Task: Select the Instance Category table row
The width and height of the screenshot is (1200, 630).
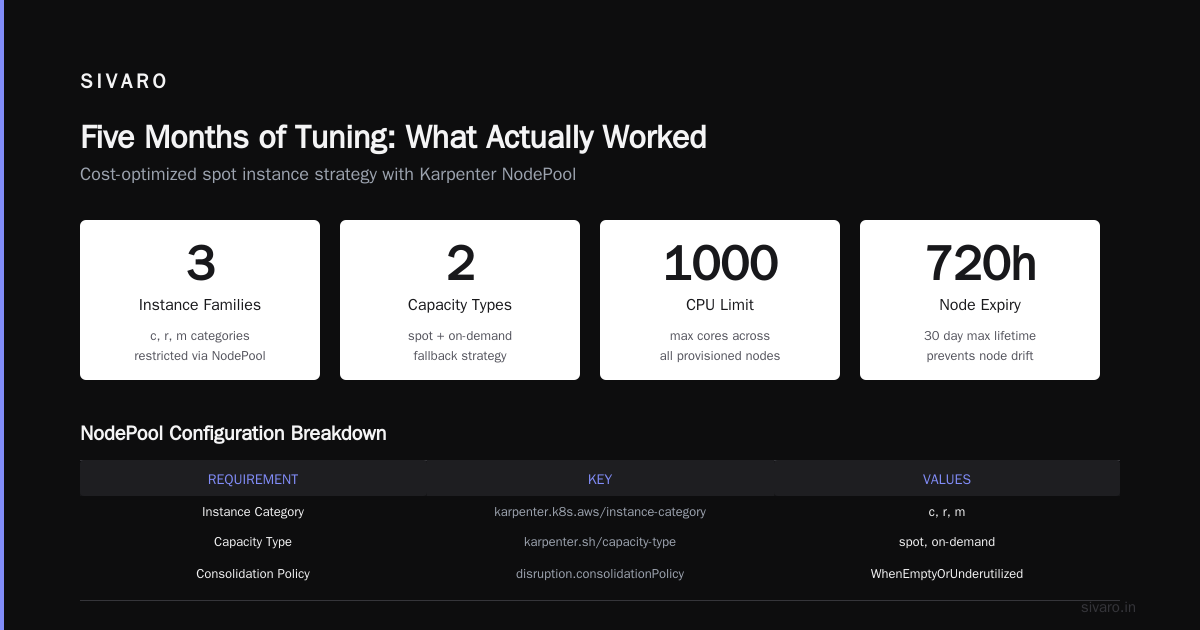Action: click(x=600, y=511)
